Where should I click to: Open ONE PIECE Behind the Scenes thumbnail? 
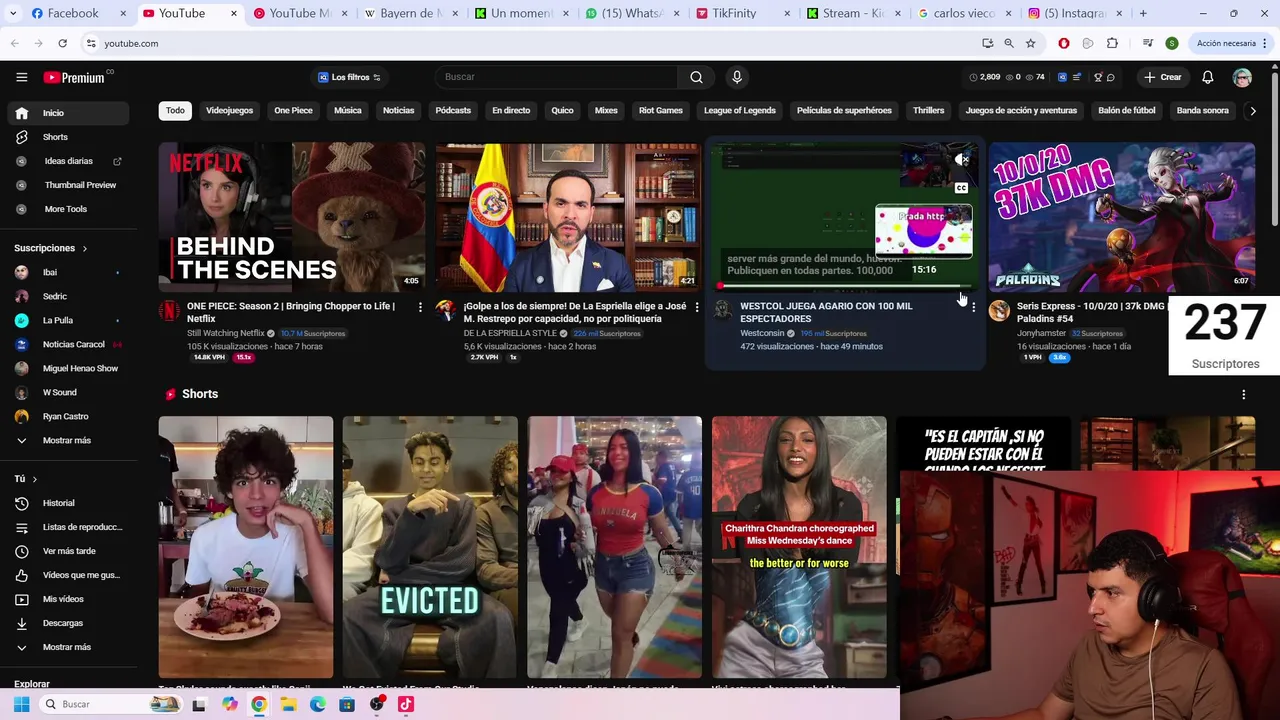point(292,217)
